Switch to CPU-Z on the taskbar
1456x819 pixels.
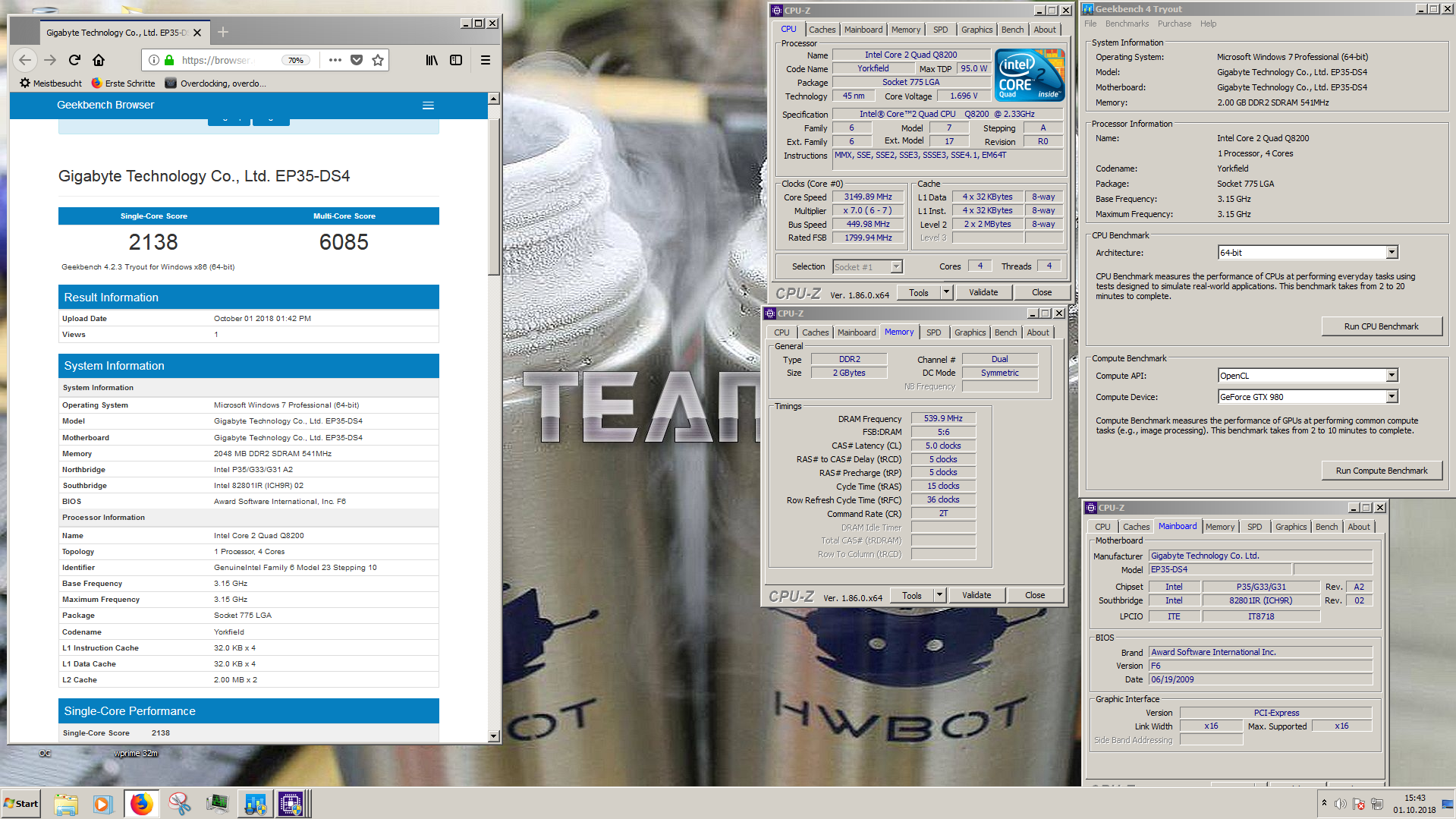pyautogui.click(x=291, y=804)
